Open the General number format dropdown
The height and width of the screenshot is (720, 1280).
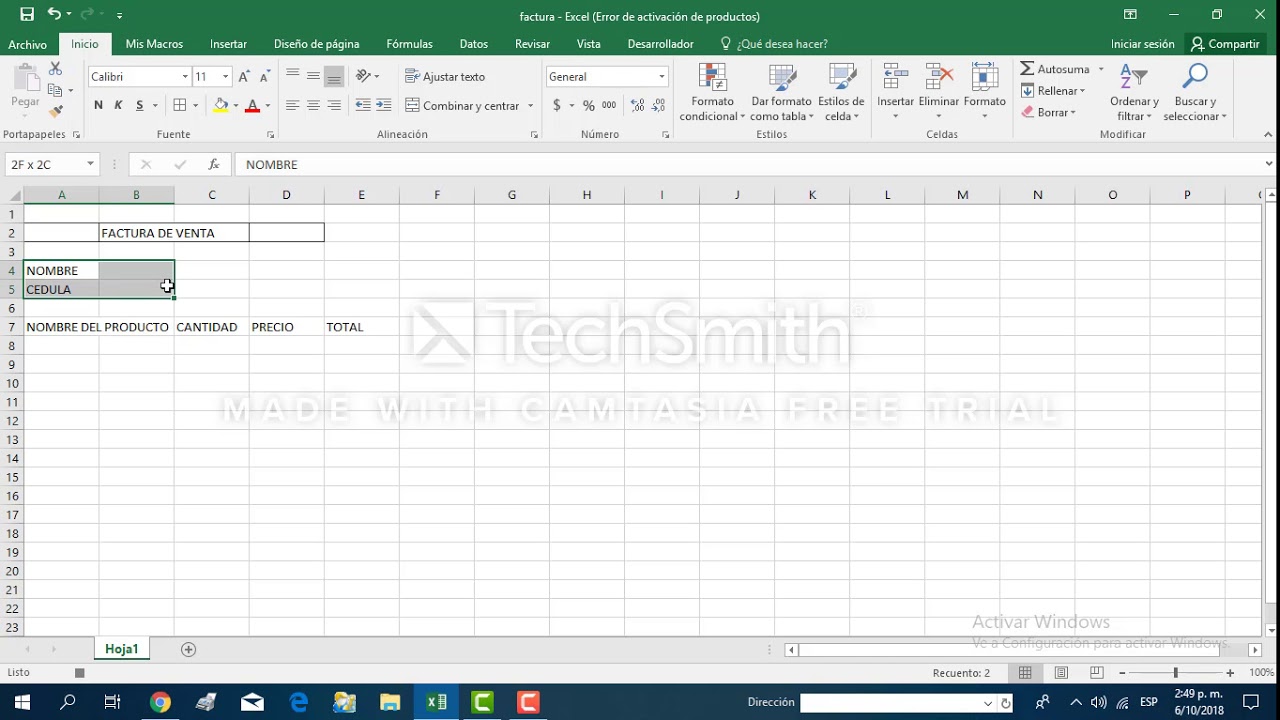pos(661,77)
